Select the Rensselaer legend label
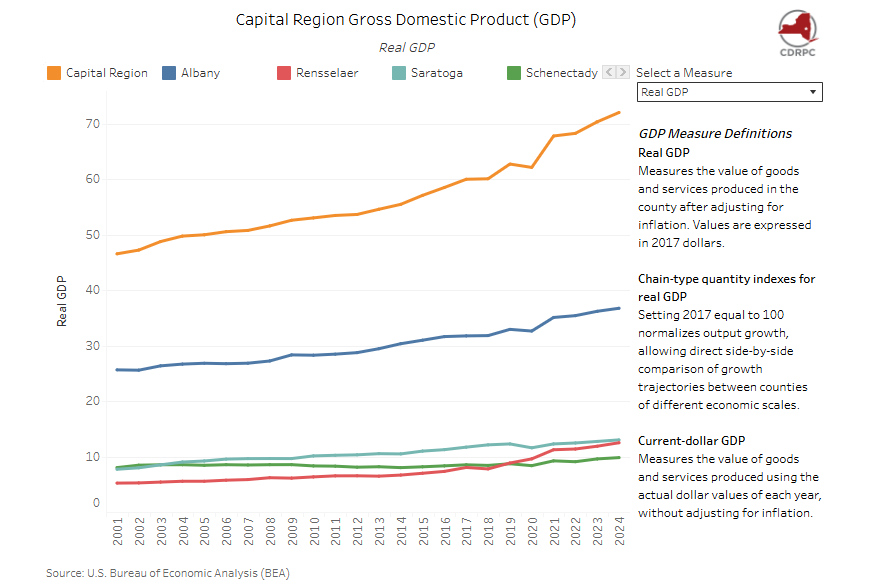Viewport: 882px width, 588px height. click(327, 73)
